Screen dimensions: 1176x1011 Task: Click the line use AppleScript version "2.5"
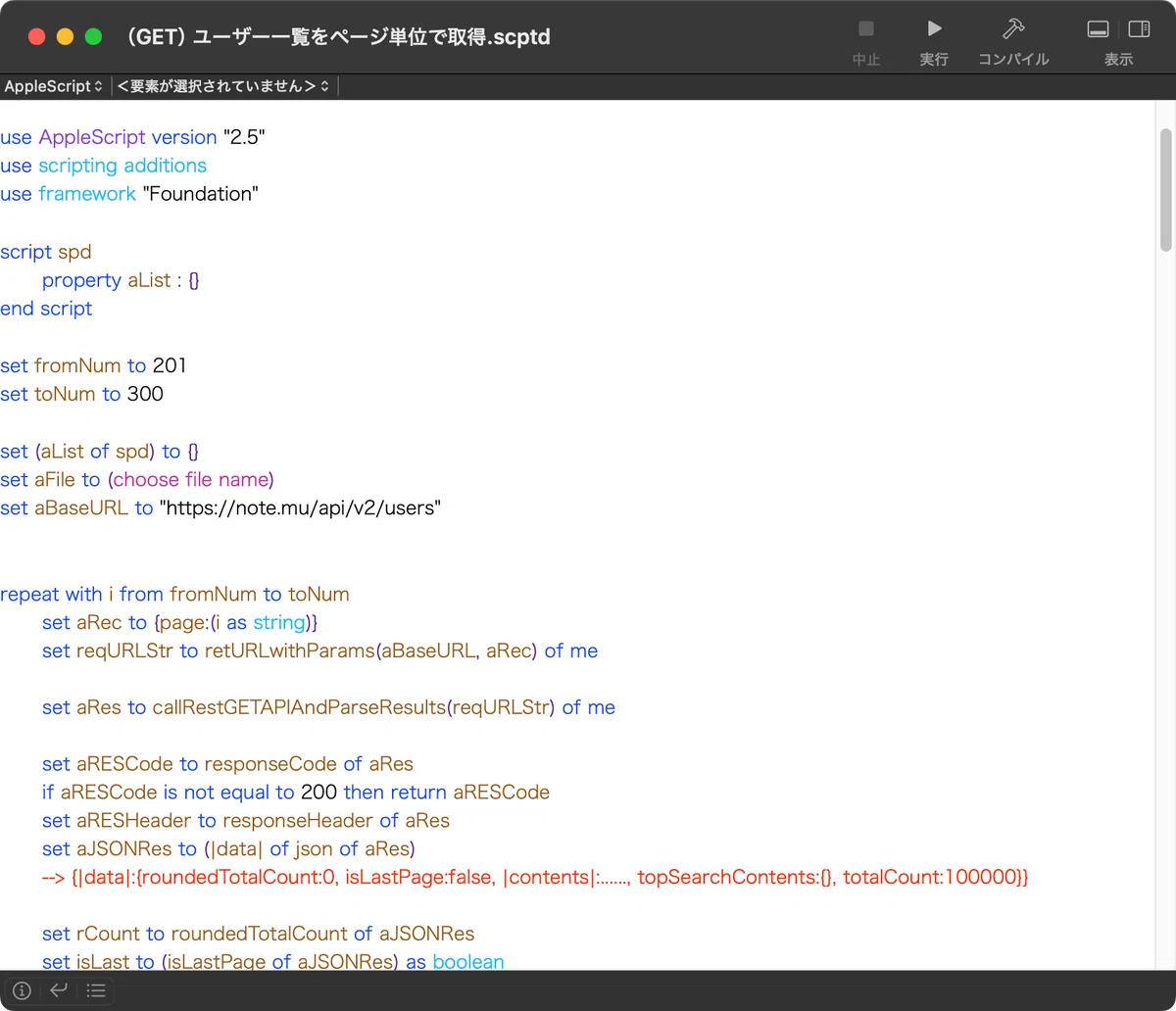coord(133,137)
